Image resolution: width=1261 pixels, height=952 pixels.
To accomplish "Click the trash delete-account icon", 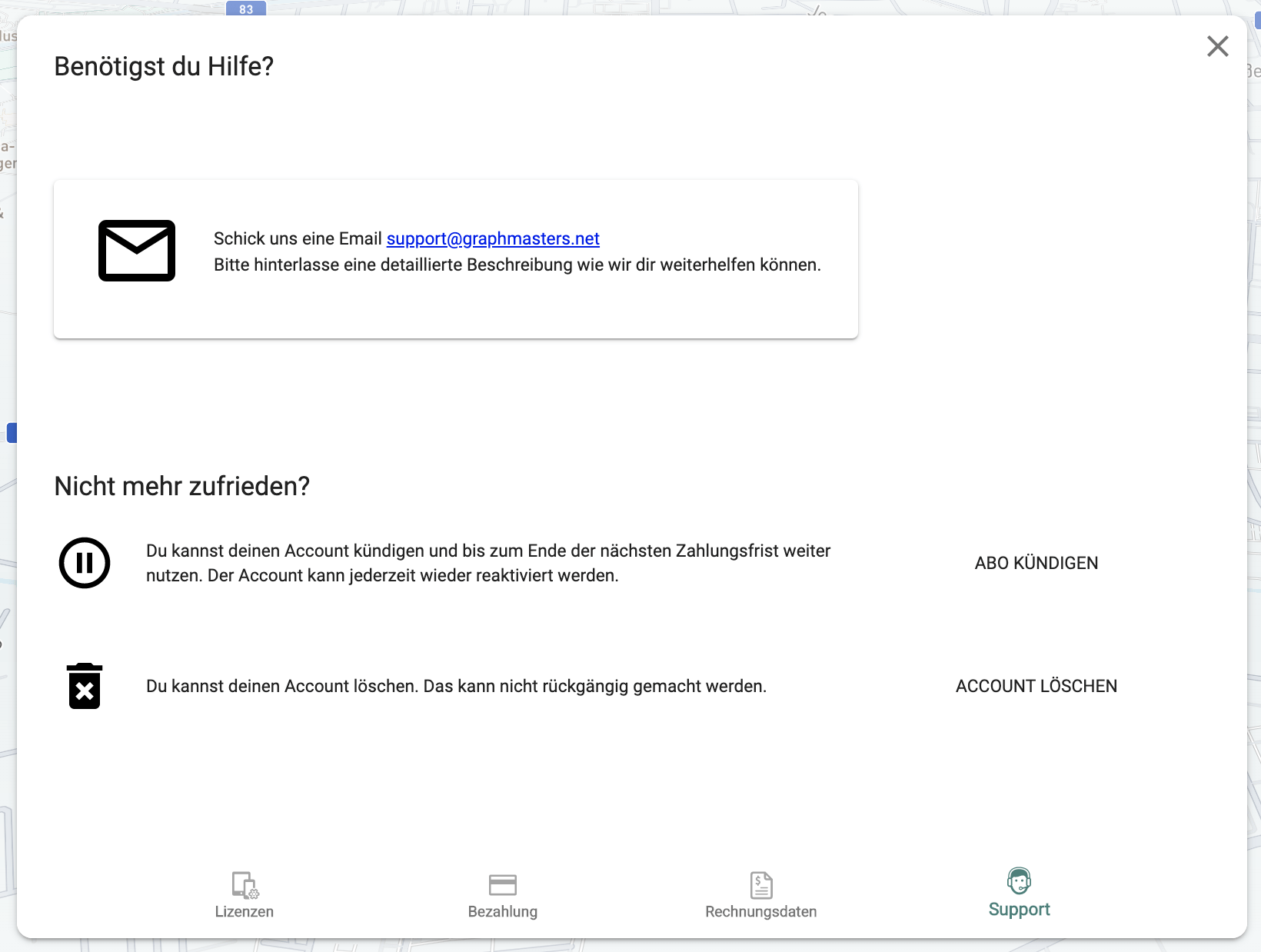I will click(85, 685).
